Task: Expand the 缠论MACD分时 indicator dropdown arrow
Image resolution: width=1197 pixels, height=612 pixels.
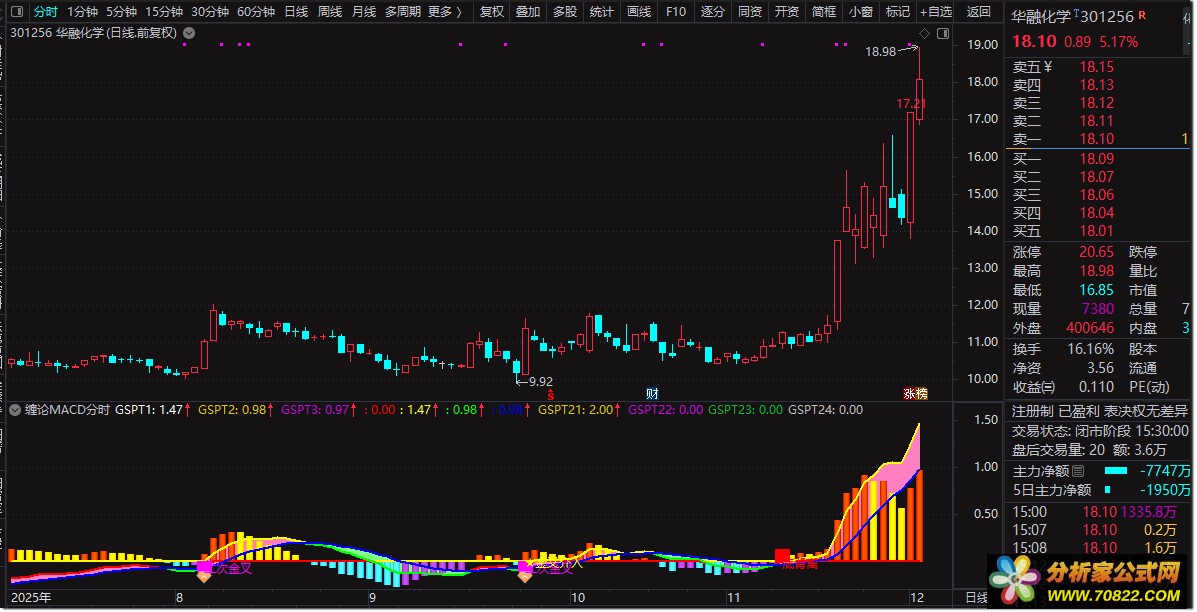Action: click(15, 410)
